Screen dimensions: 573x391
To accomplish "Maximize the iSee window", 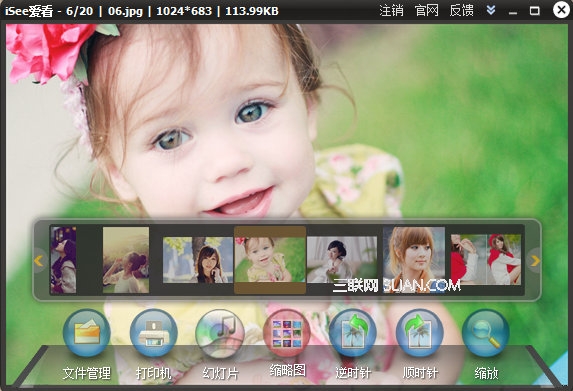I will 534,11.
